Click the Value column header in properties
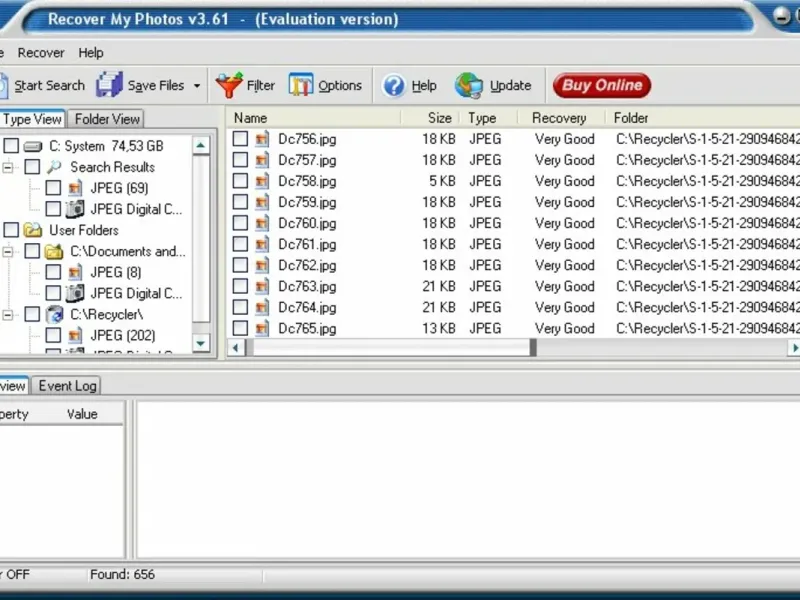The height and width of the screenshot is (600, 800). (82, 414)
